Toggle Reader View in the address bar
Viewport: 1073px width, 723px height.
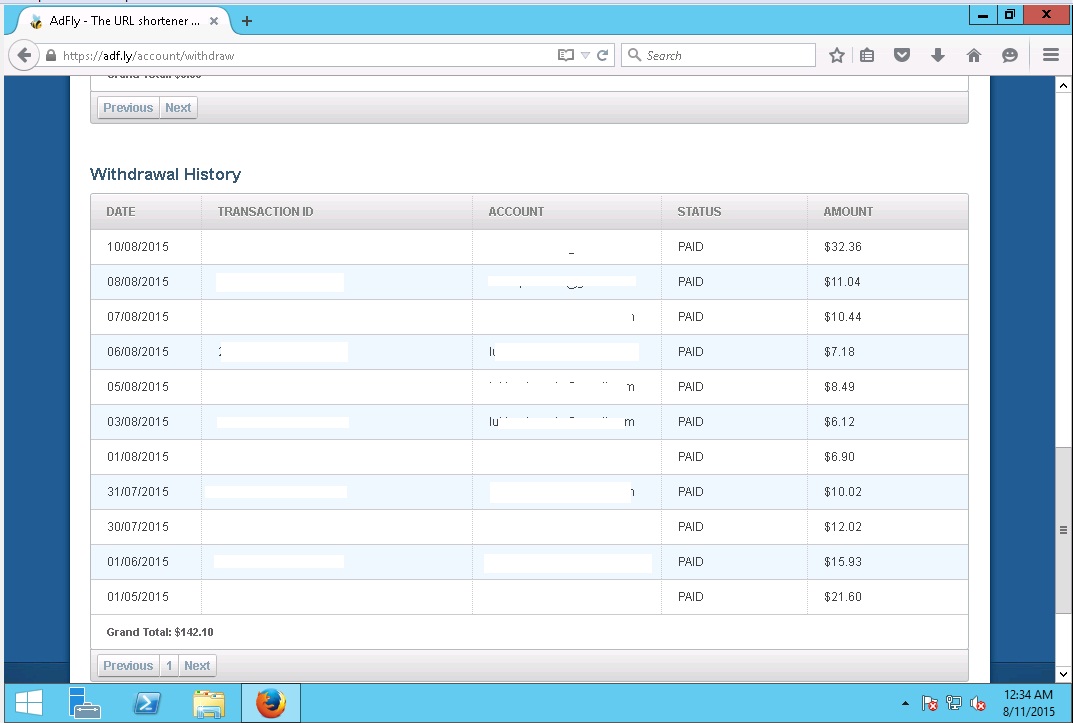[566, 56]
